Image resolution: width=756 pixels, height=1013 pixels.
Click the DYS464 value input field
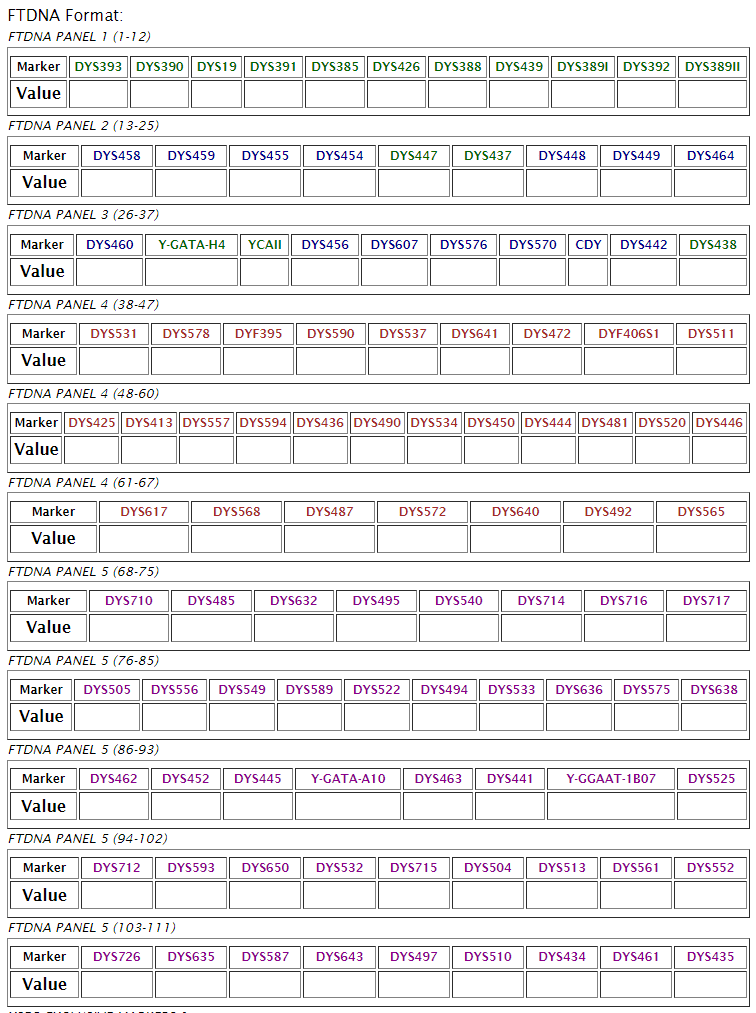pos(711,183)
